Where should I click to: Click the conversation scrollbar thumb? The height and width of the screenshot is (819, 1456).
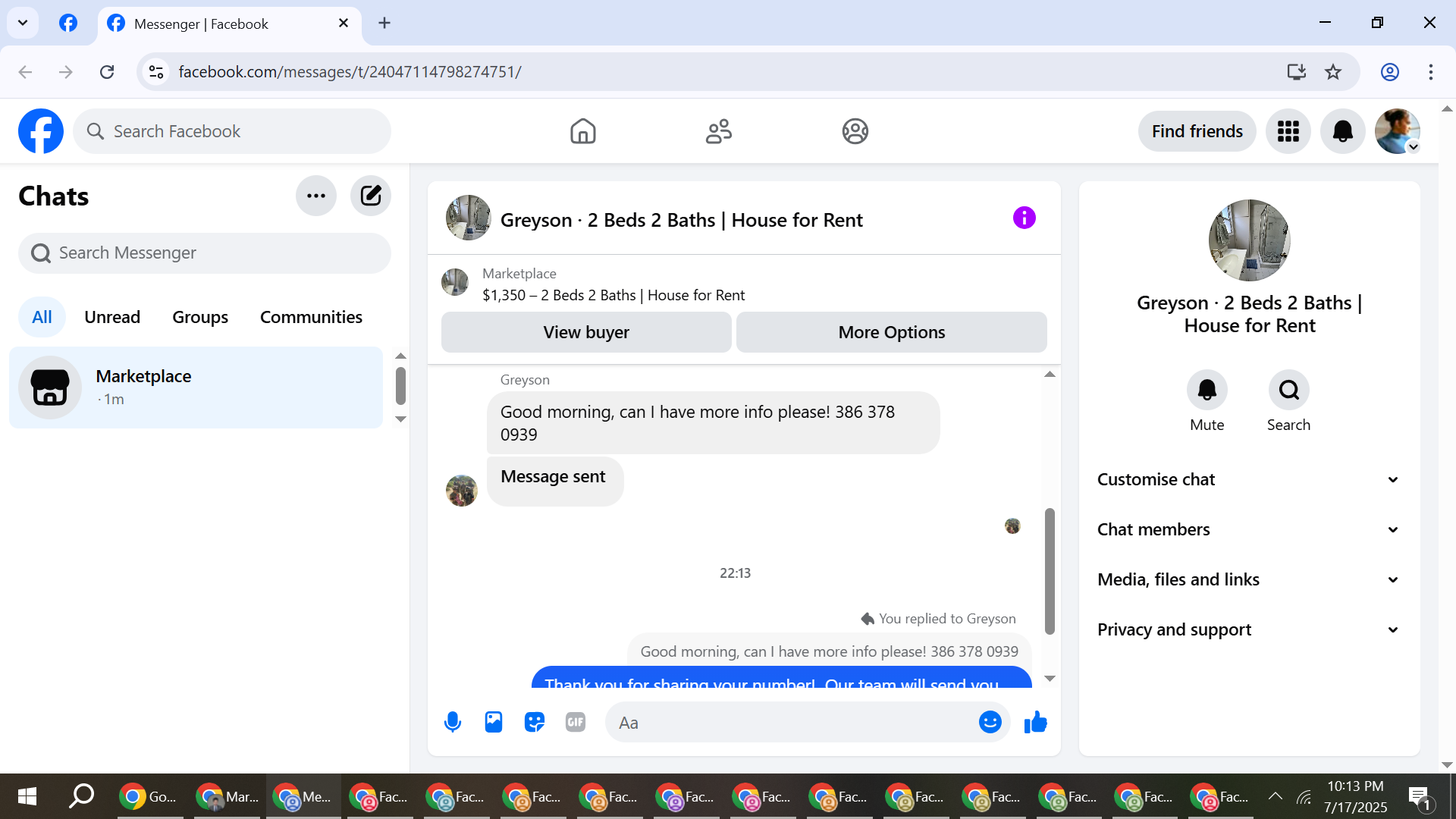tap(1050, 570)
